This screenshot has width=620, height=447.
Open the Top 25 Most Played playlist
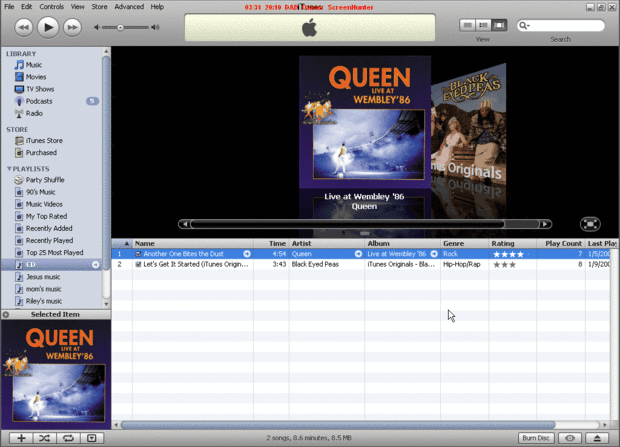55,252
